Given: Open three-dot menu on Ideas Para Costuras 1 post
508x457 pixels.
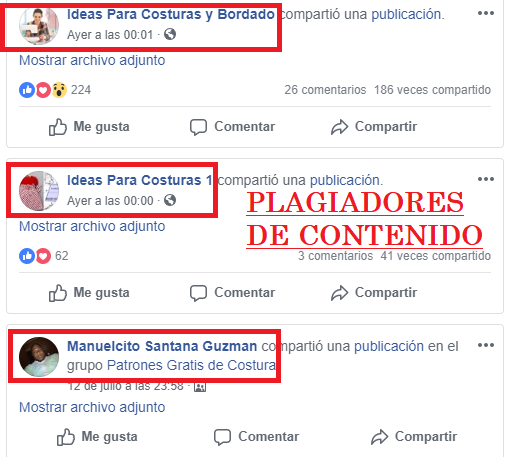Looking at the screenshot, I should tap(485, 179).
